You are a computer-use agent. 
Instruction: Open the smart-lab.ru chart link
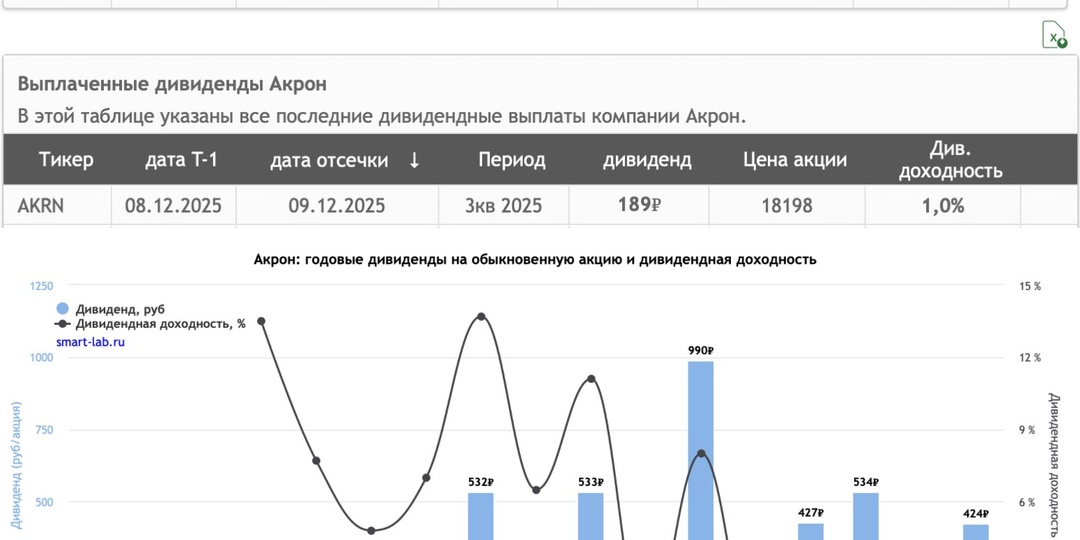91,342
